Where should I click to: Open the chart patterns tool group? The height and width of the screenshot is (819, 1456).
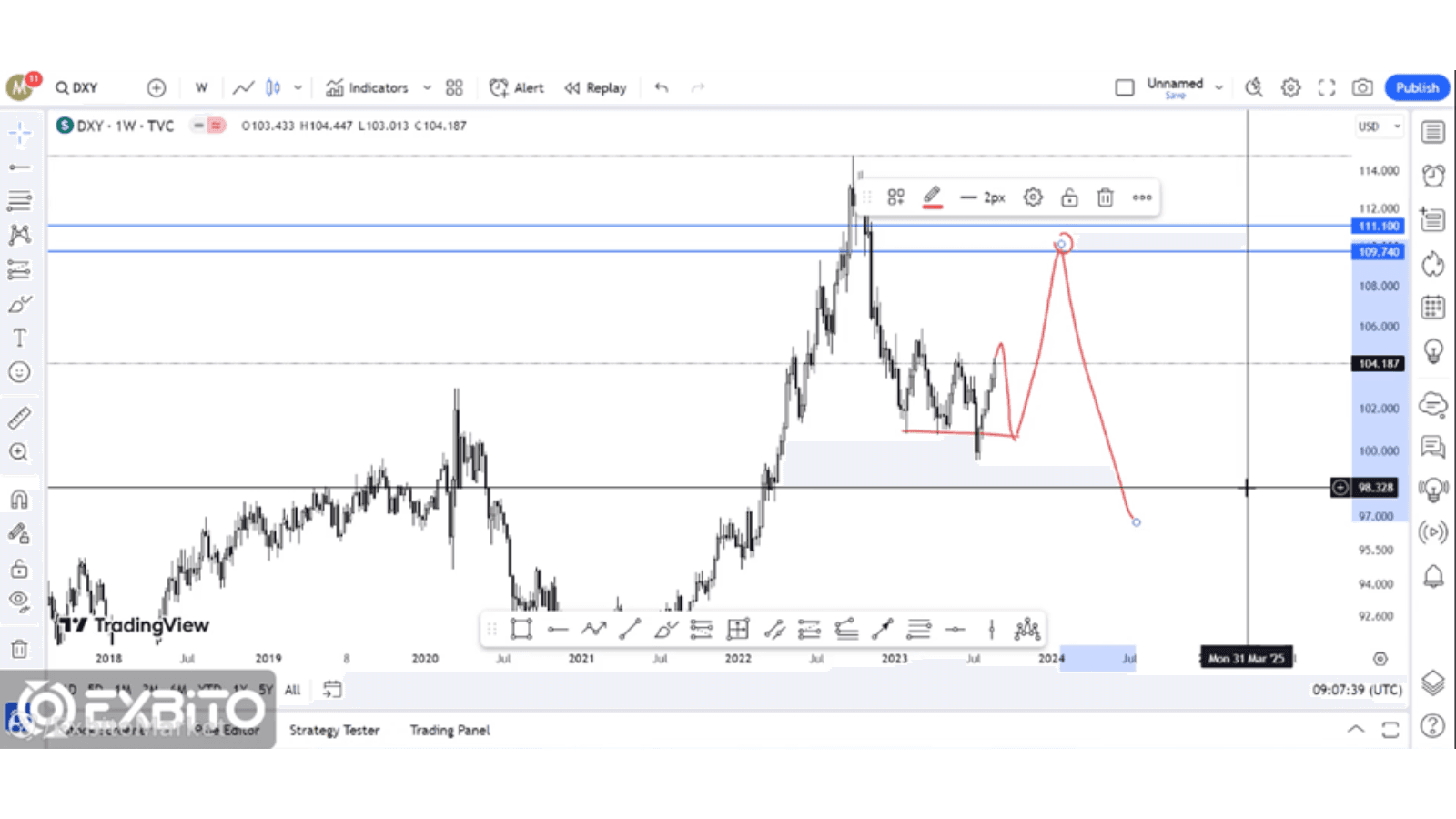coord(19,235)
